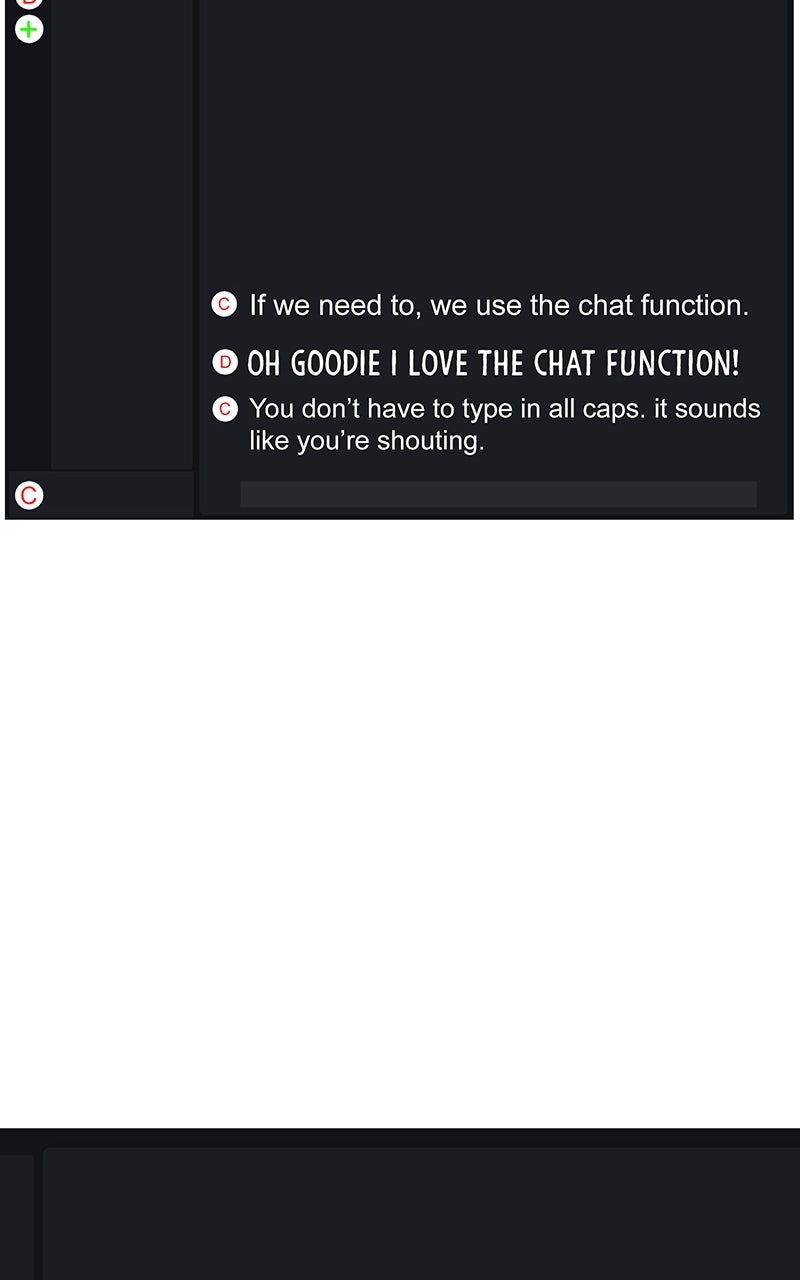The width and height of the screenshot is (800, 1280).
Task: Click the lower window's main chat panel
Action: click(x=420, y=1215)
